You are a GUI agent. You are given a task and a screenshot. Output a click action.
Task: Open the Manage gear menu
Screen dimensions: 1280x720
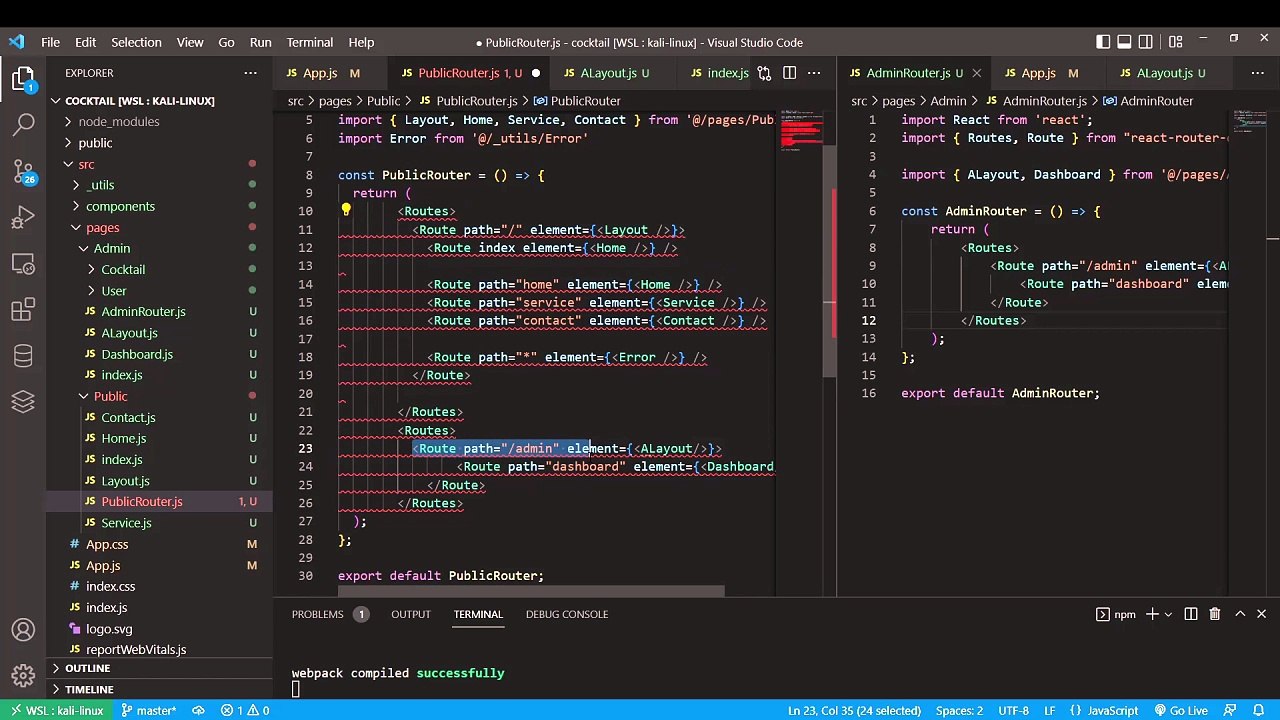coord(24,676)
